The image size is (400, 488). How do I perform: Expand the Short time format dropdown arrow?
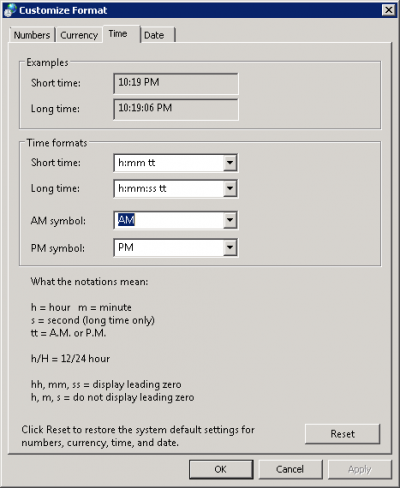tap(230, 163)
